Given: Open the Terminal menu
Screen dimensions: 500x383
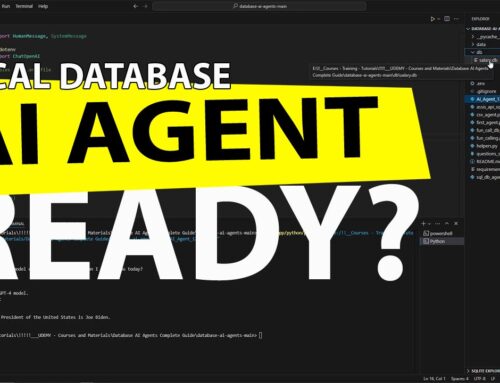Looking at the screenshot, I should point(24,6).
